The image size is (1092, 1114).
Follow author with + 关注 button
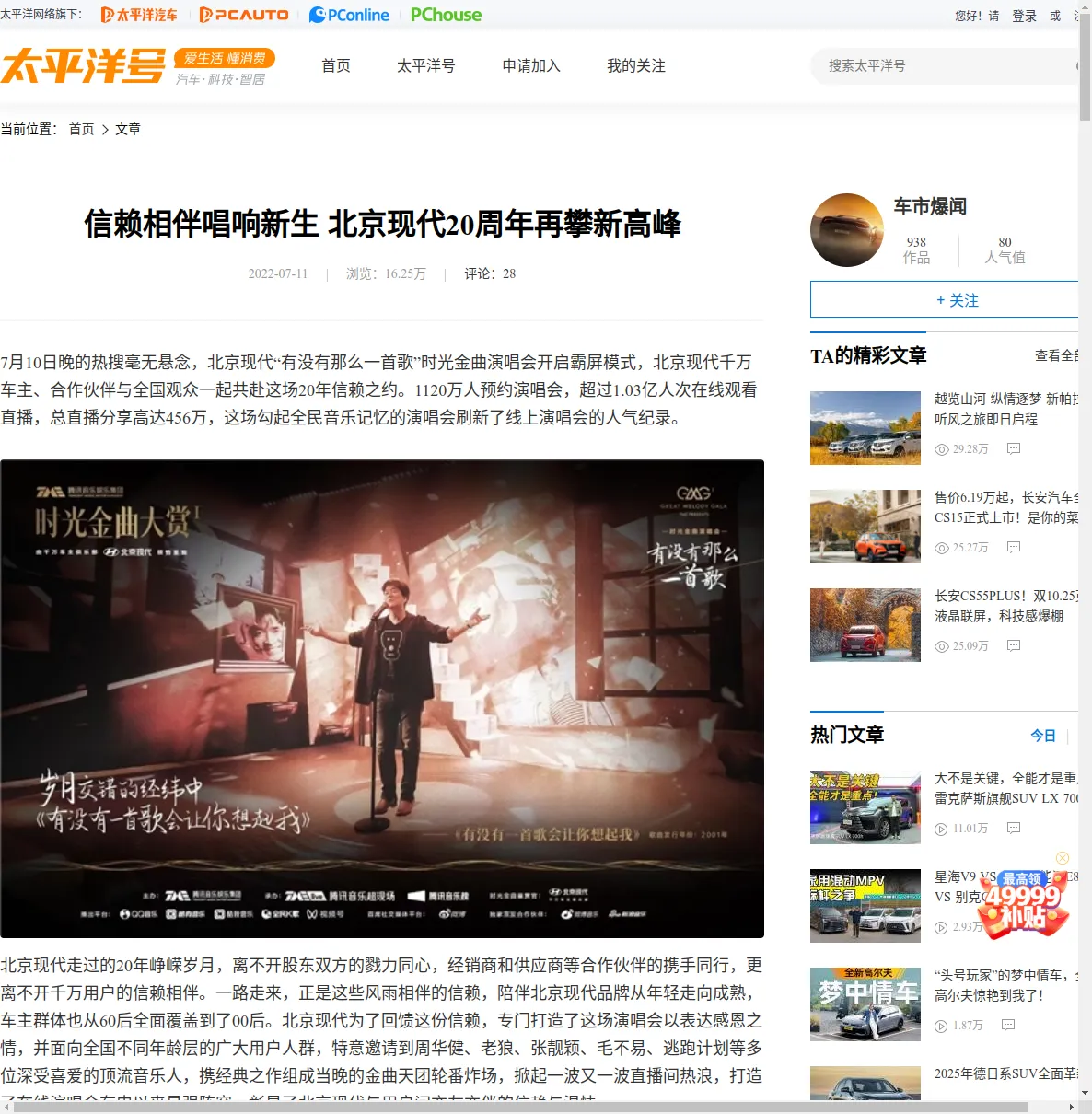point(945,300)
